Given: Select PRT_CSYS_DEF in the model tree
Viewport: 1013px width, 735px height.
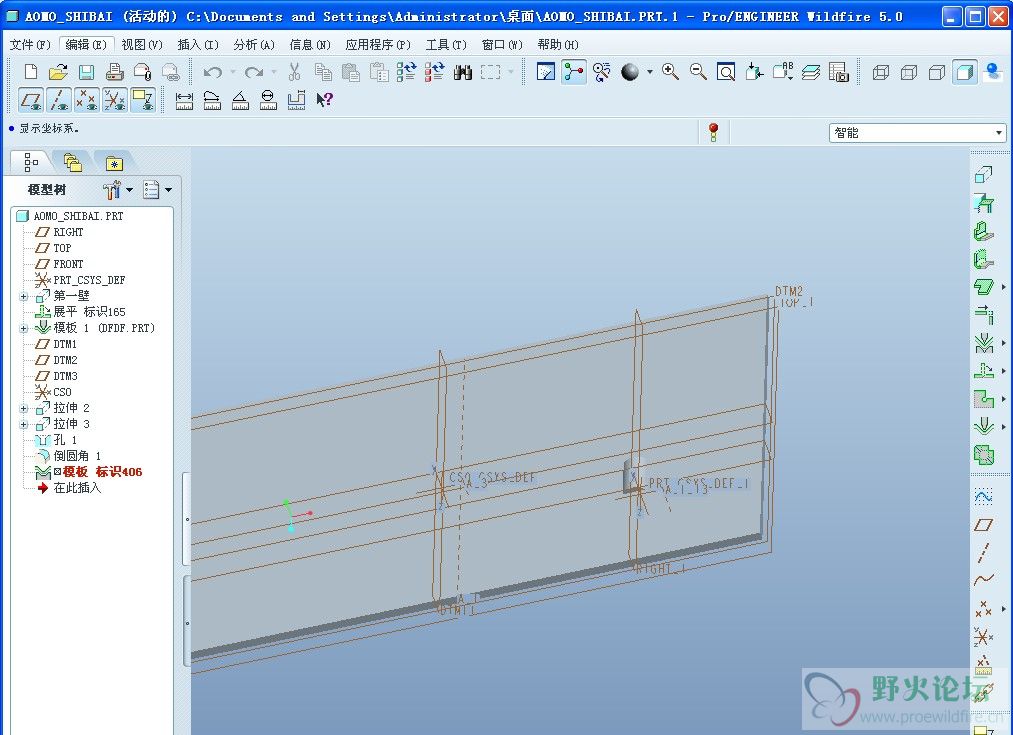Looking at the screenshot, I should (x=89, y=280).
